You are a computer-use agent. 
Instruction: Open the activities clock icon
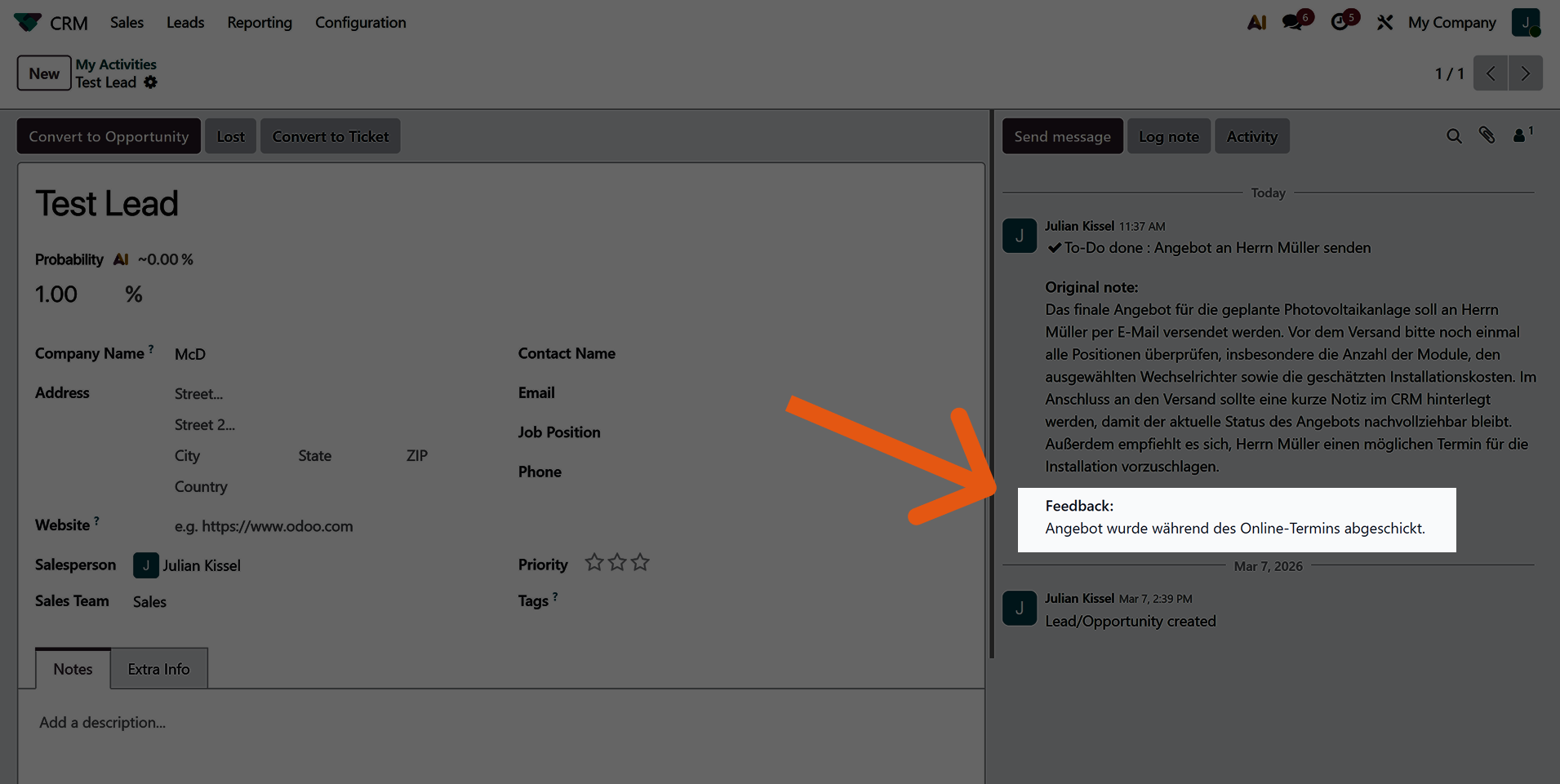(1340, 23)
